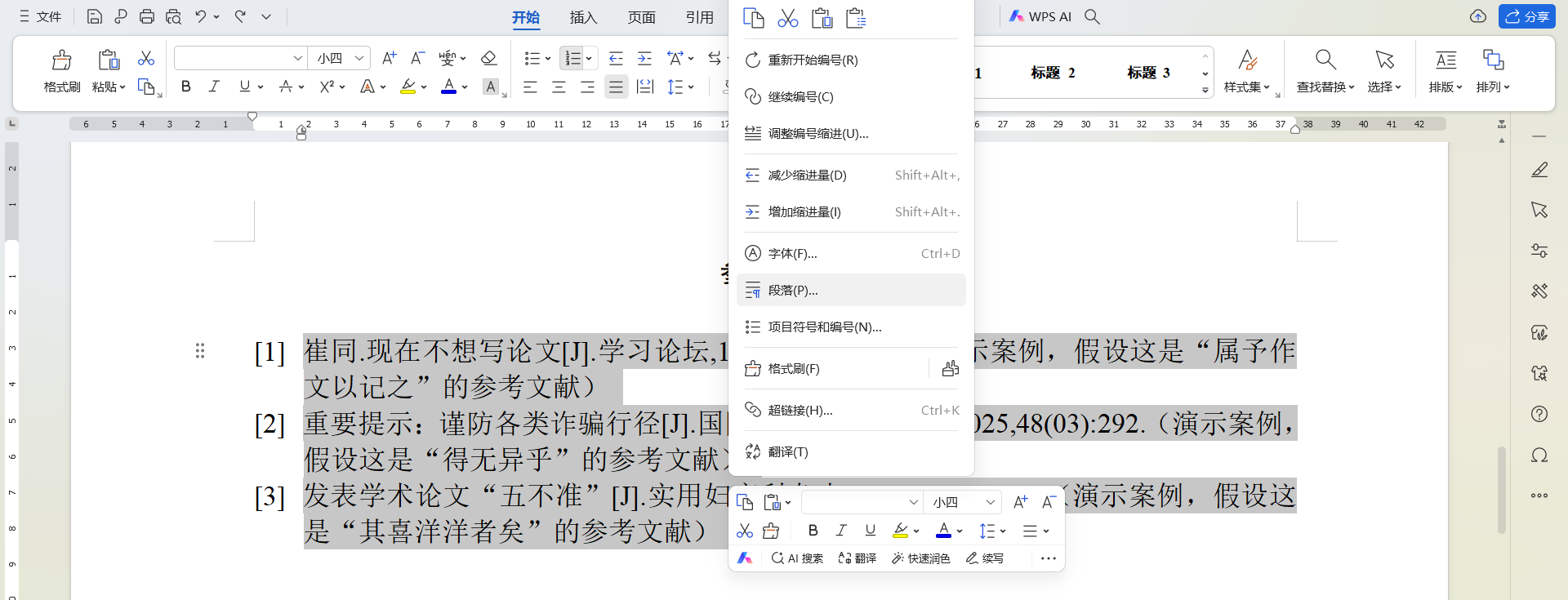This screenshot has height=600, width=1568.
Task: Apply the ribbon yellow highlight color
Action: (408, 87)
